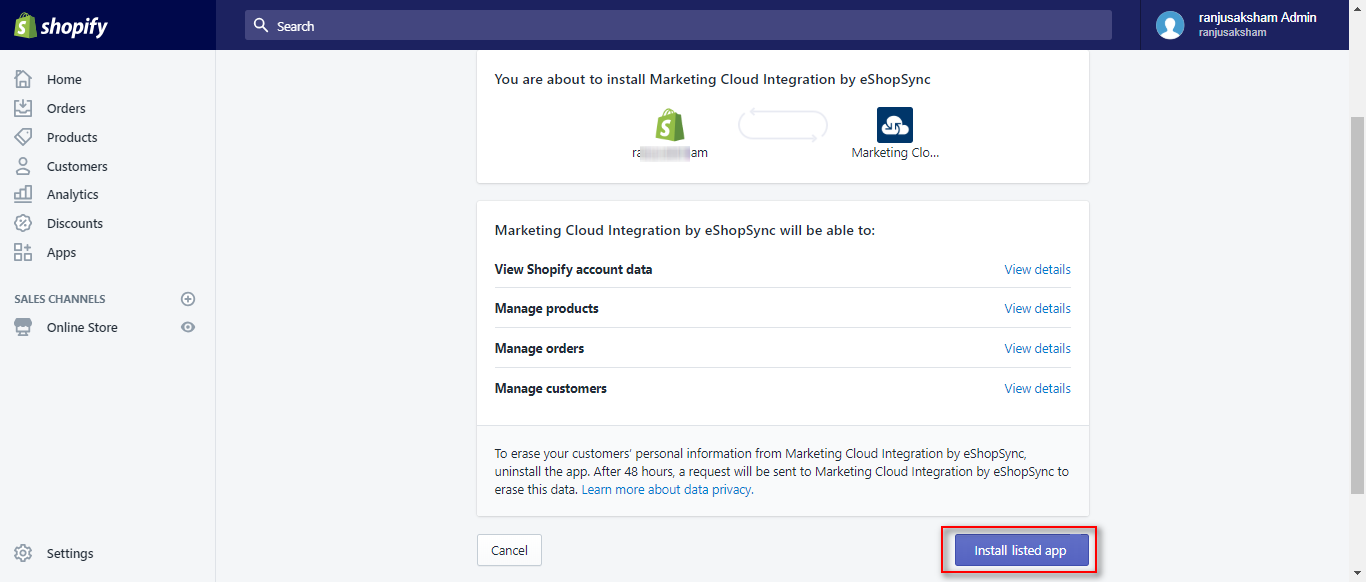
Task: Click the 'Marketing Clo...' app label
Action: pos(895,153)
